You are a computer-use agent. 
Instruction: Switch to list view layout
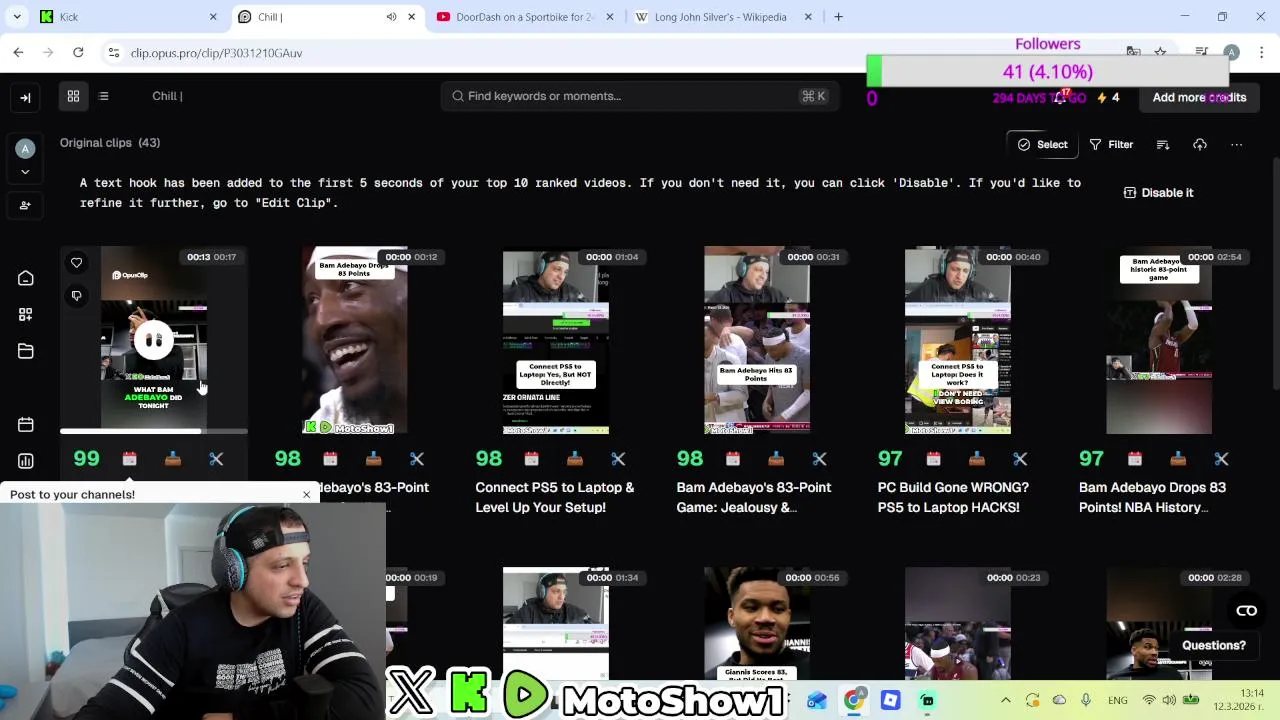coord(104,96)
